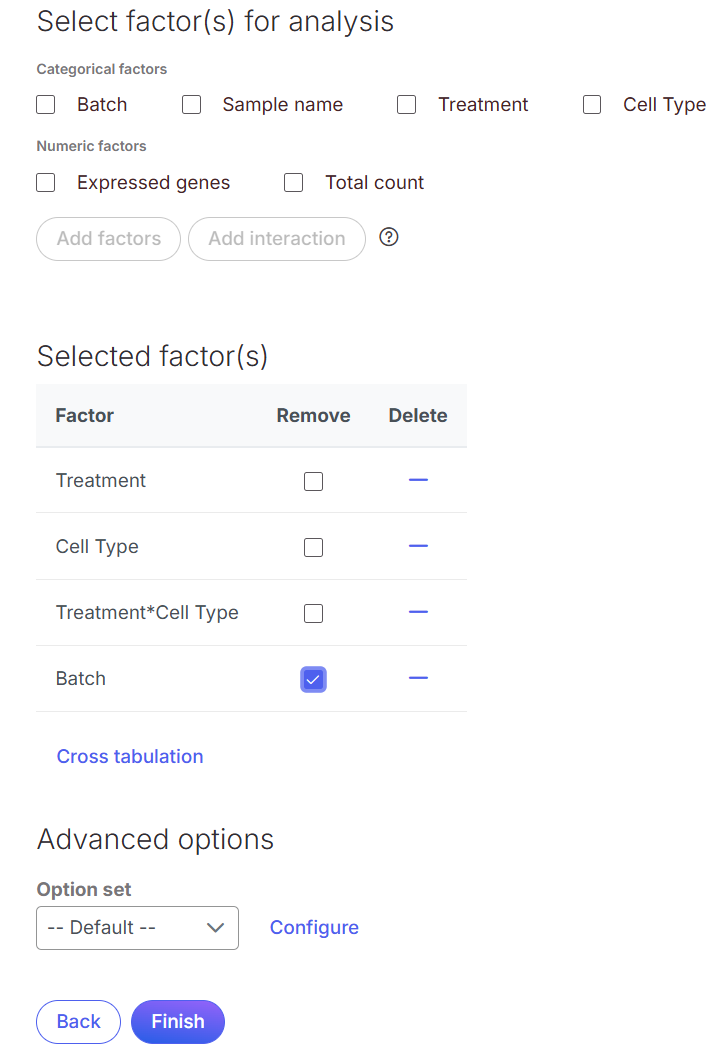Delete the Batch factor row
Screen dimensions: 725x1061
click(418, 679)
